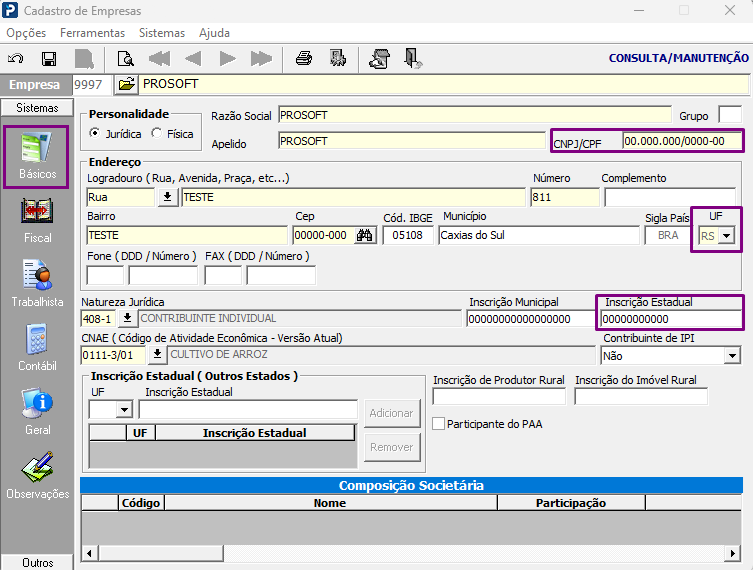Select the Jurídica radio button

[95, 133]
